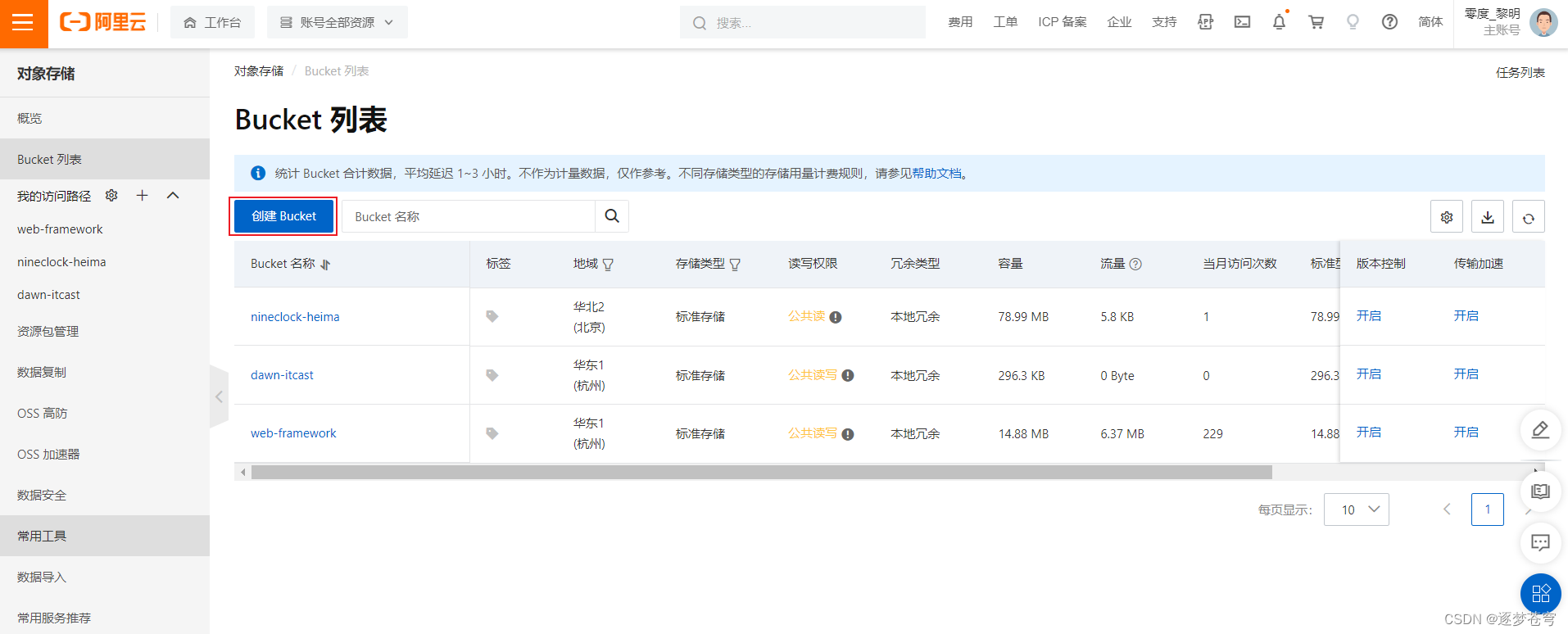Click tag icon for nineclock-heima row

(492, 316)
